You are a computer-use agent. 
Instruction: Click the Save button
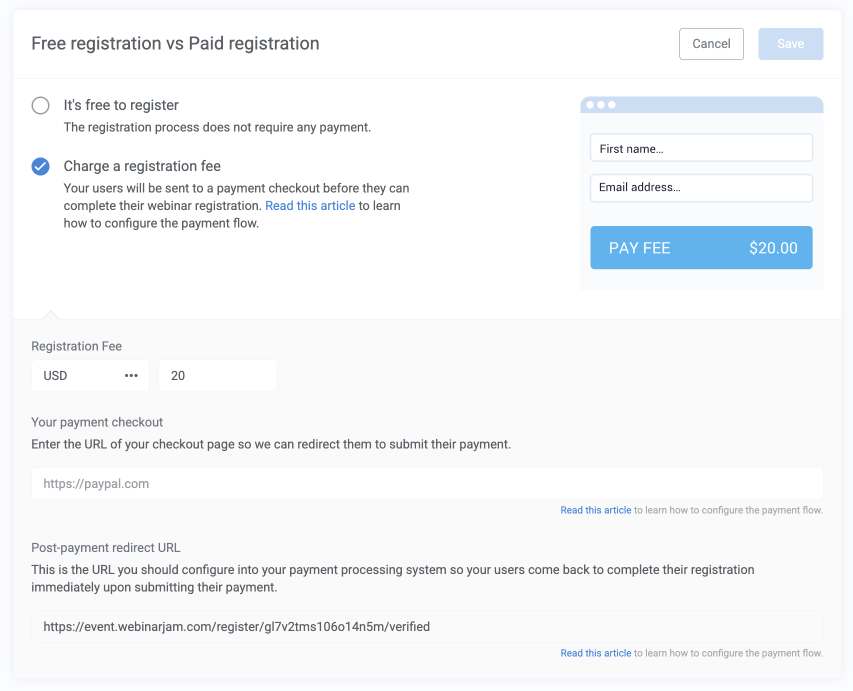tap(790, 43)
